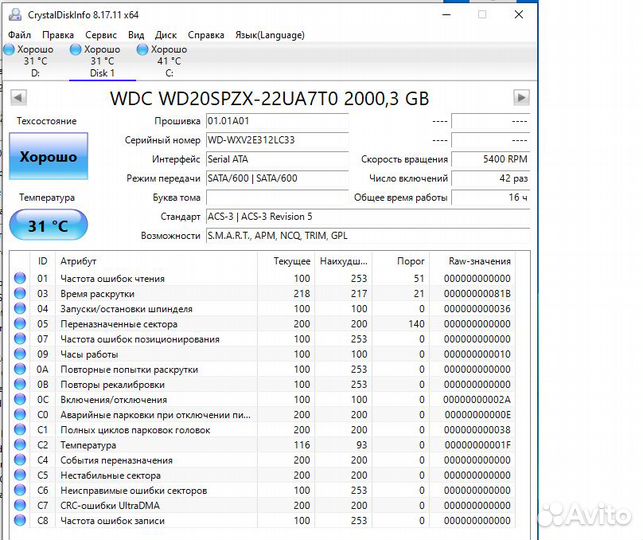This screenshot has height=540, width=643.
Task: Select row Запуски/остановки шпинделя
Action: pyautogui.click(x=262, y=309)
